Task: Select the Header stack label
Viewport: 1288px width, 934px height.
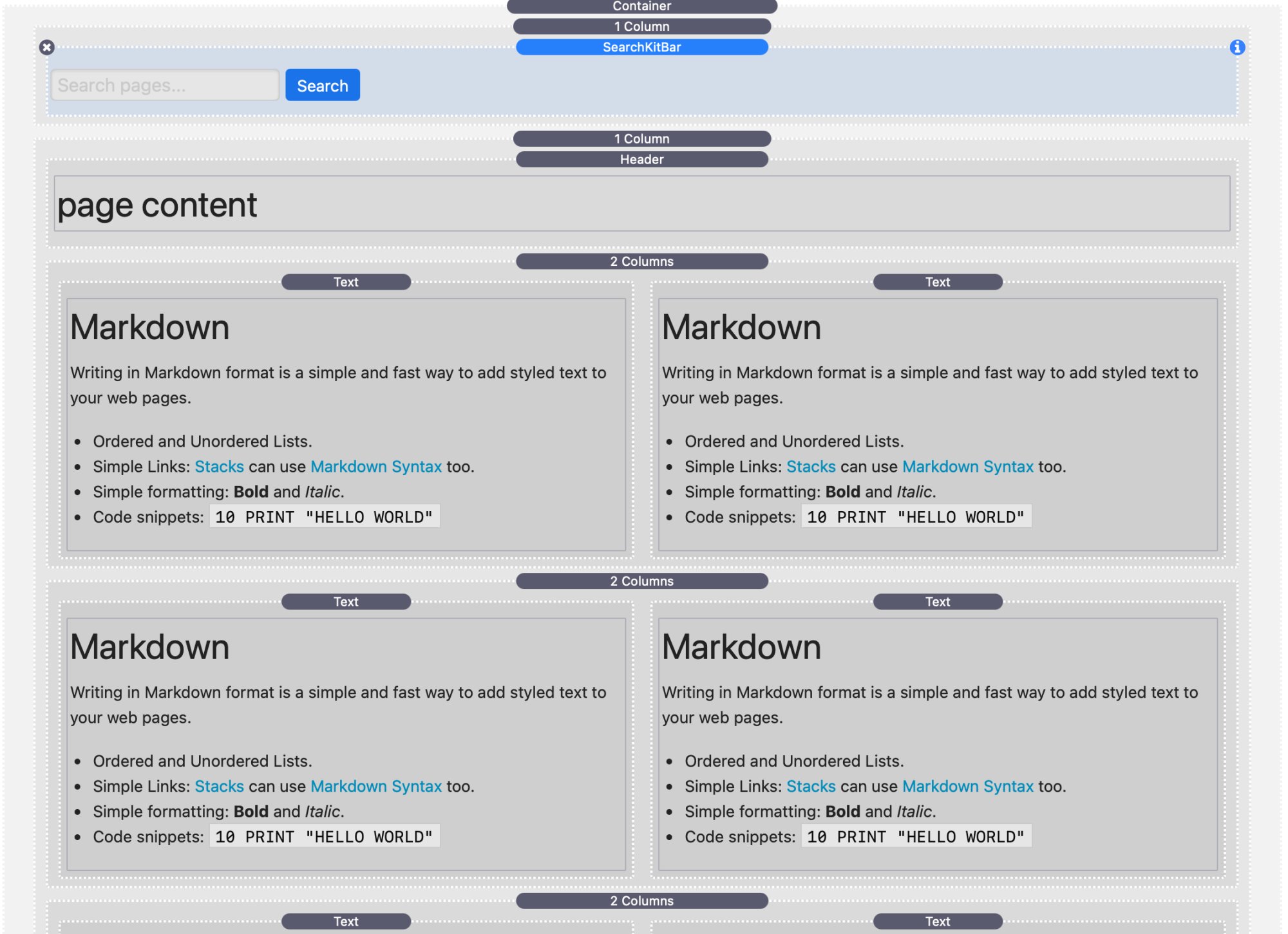Action: coord(641,159)
